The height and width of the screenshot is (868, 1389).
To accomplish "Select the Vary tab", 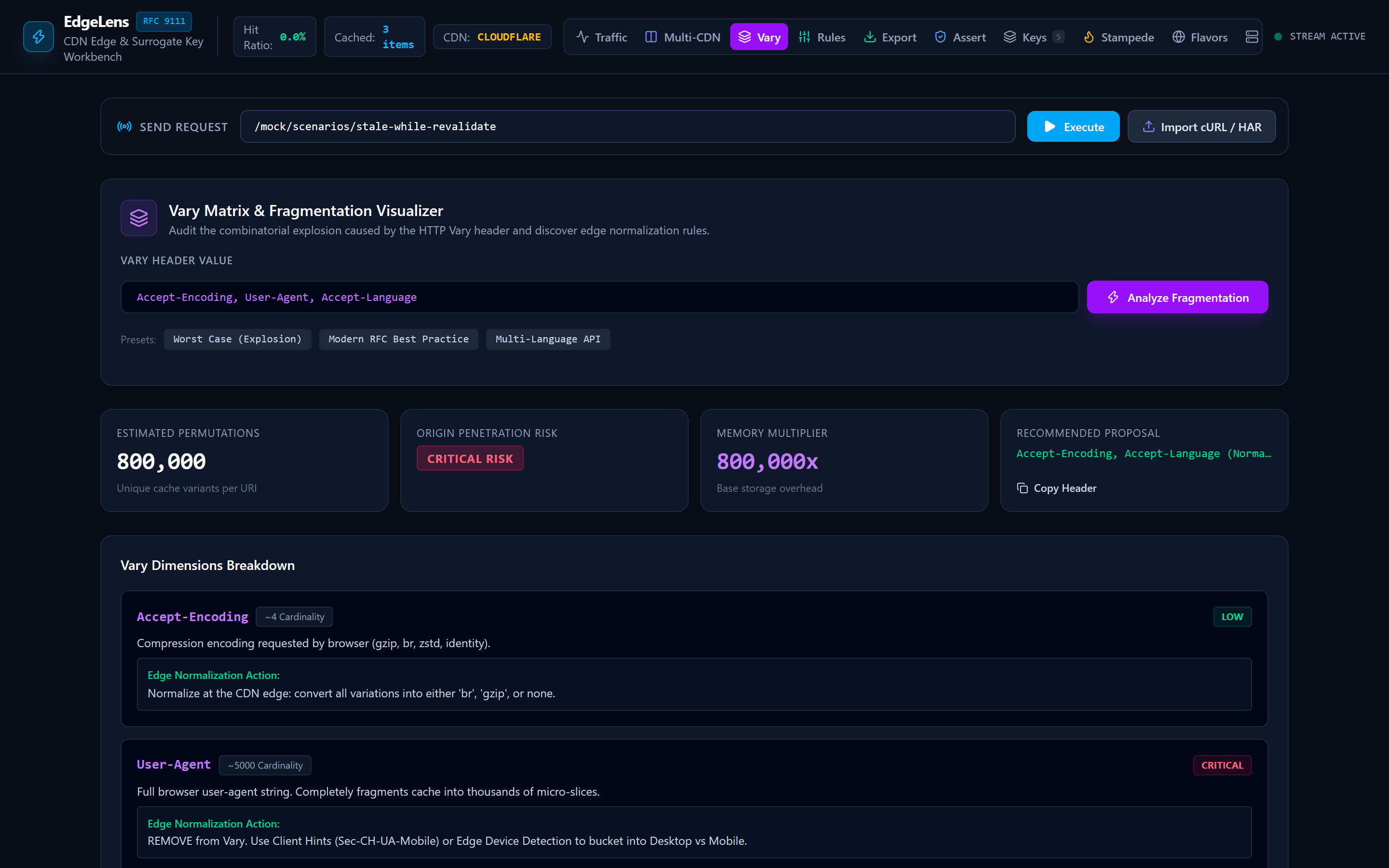I will [759, 37].
